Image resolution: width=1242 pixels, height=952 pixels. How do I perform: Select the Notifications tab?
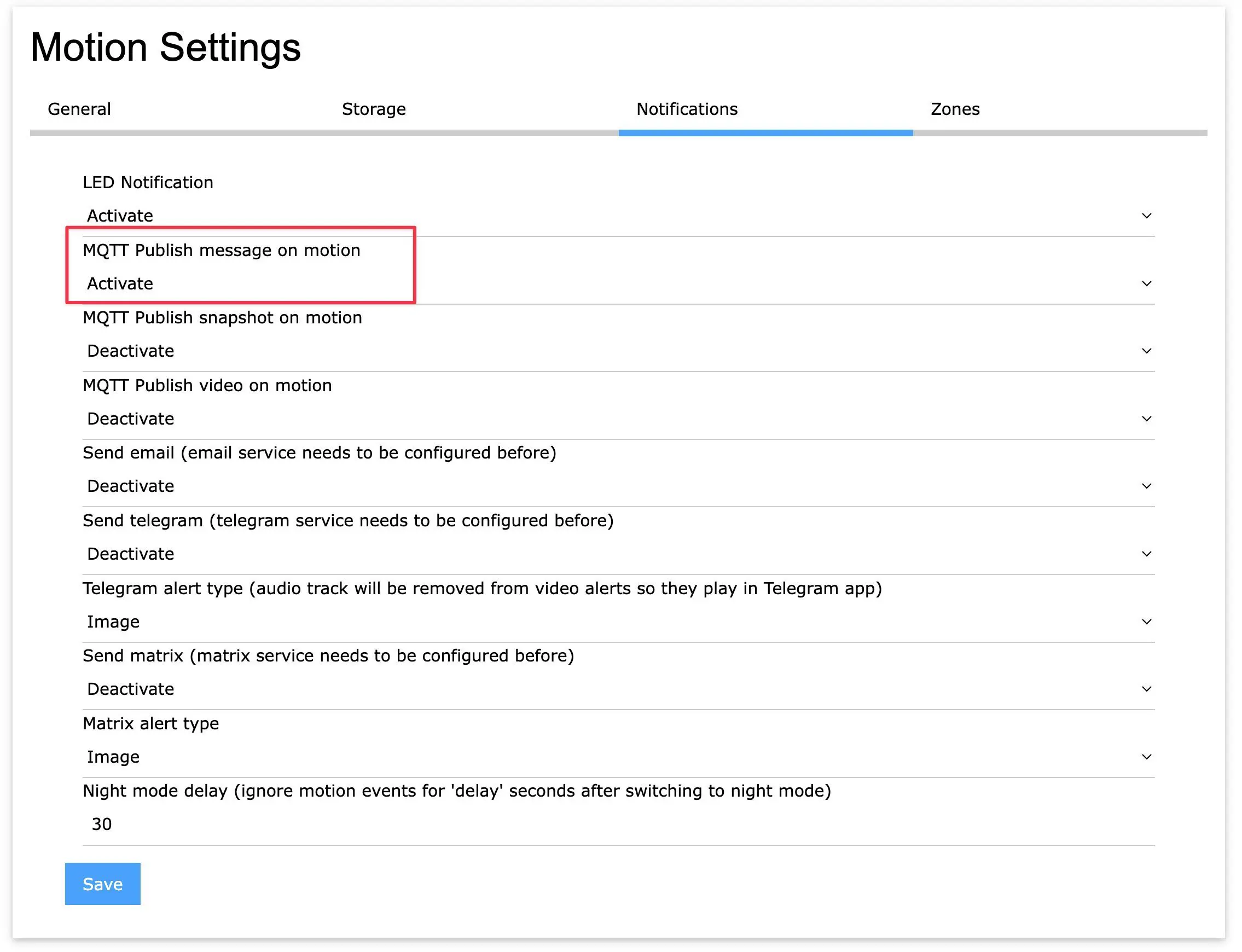[x=687, y=109]
